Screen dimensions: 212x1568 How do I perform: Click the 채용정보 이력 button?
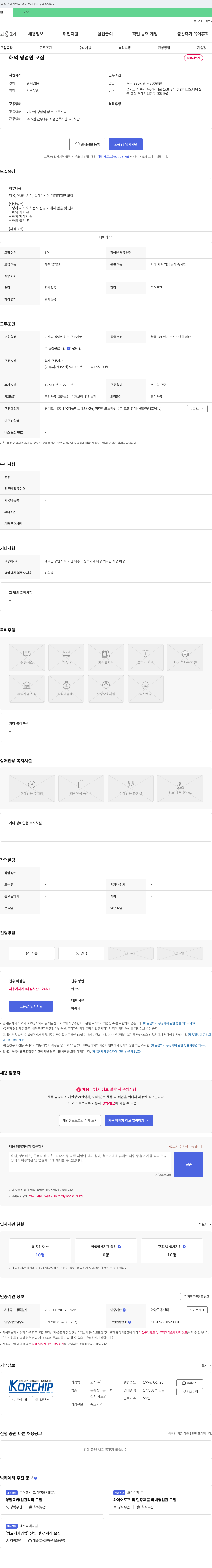(x=189, y=1392)
